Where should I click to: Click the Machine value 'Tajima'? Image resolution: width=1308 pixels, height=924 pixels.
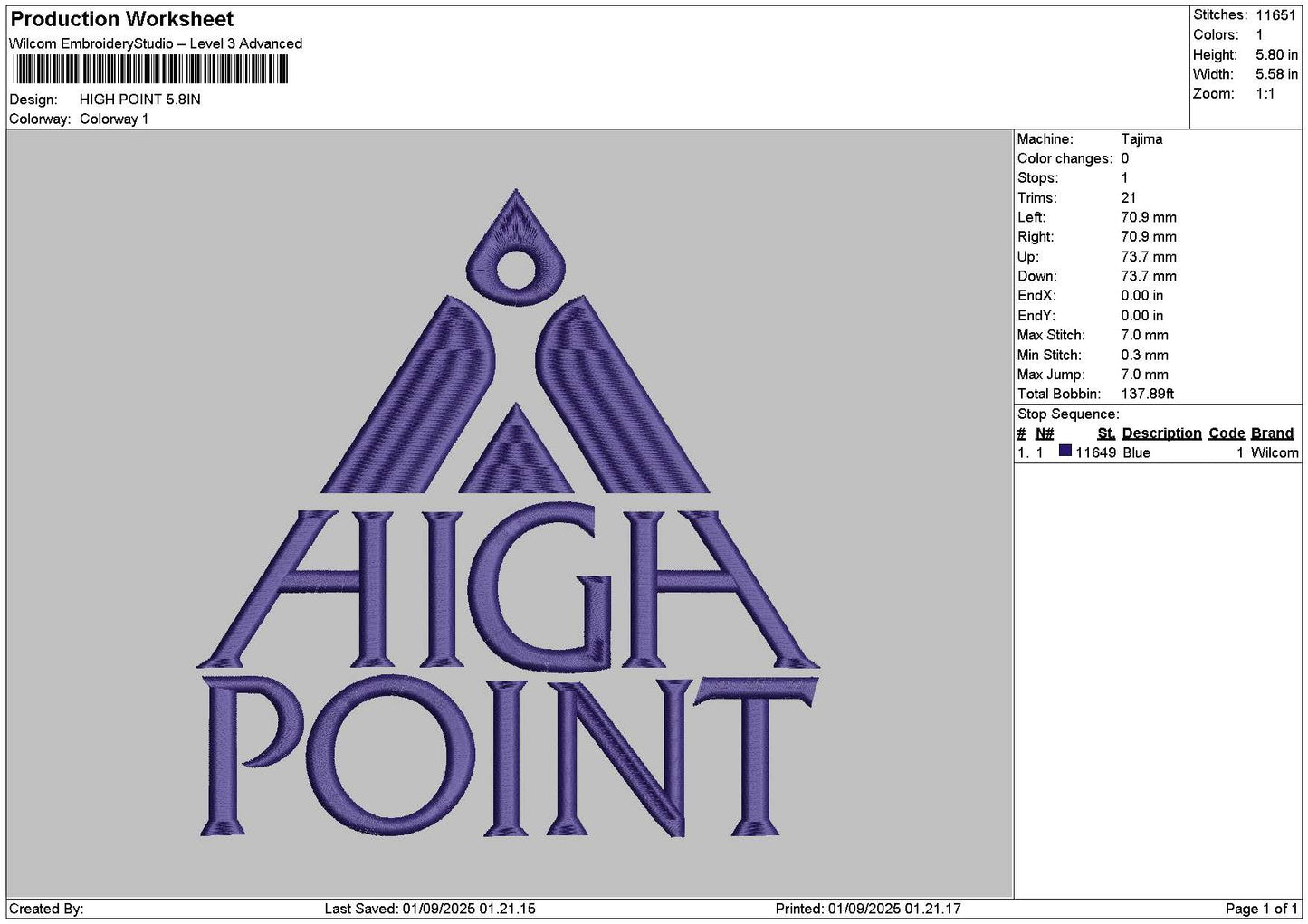[x=1141, y=139]
